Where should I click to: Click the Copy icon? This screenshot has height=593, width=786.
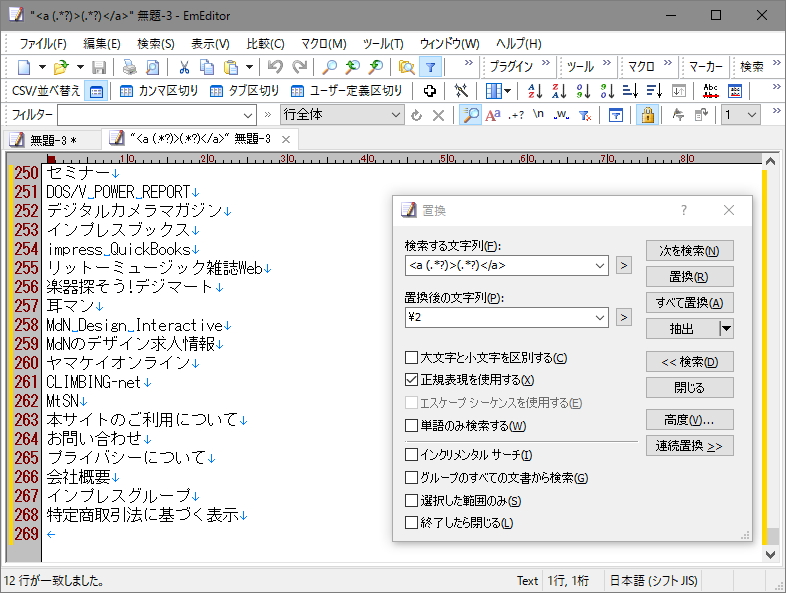tap(207, 67)
